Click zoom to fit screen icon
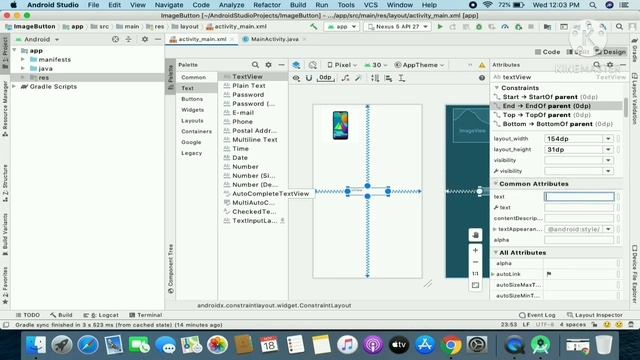Image resolution: width=640 pixels, height=360 pixels. (x=476, y=285)
